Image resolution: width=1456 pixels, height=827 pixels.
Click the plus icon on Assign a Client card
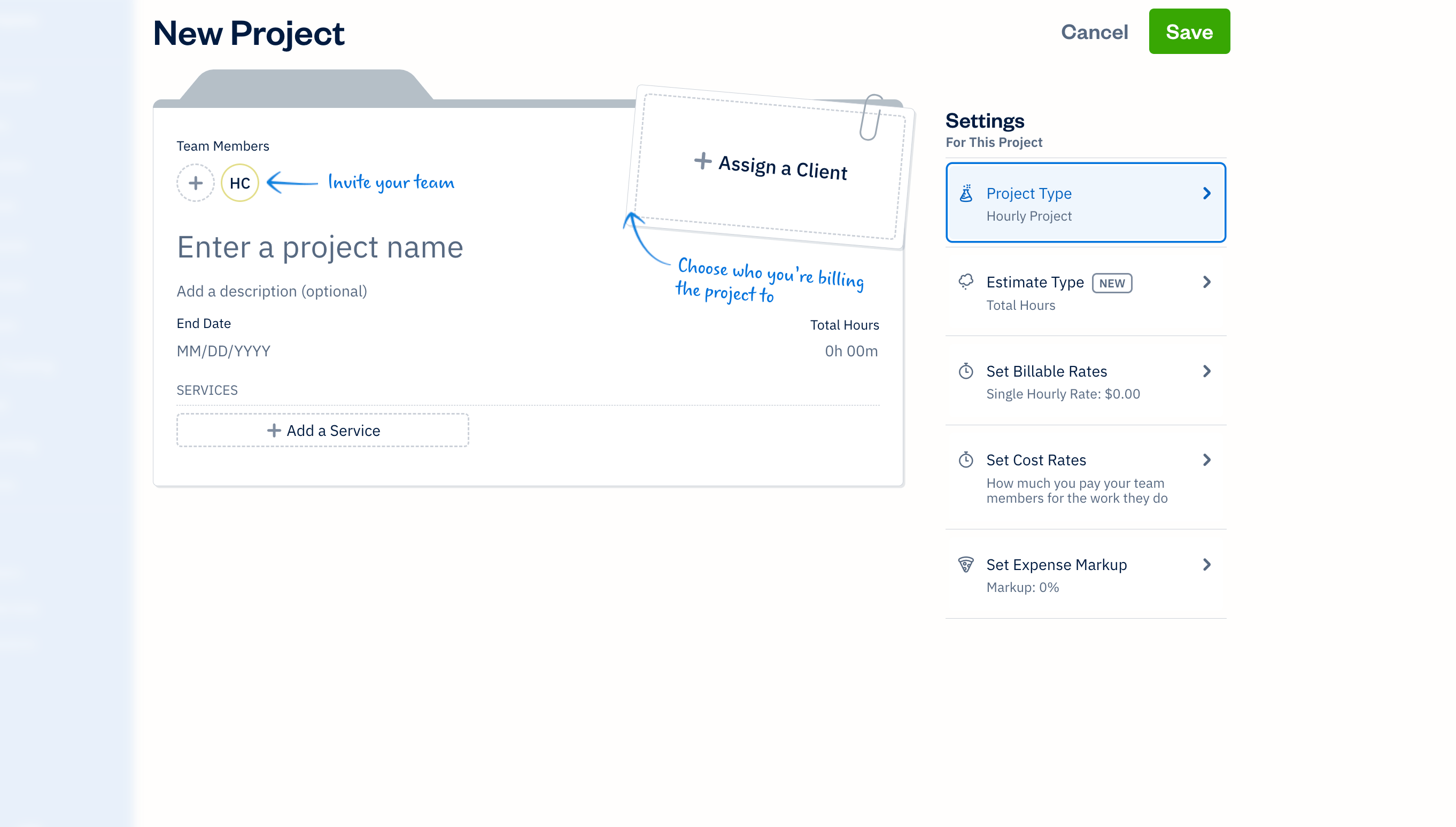coord(703,162)
